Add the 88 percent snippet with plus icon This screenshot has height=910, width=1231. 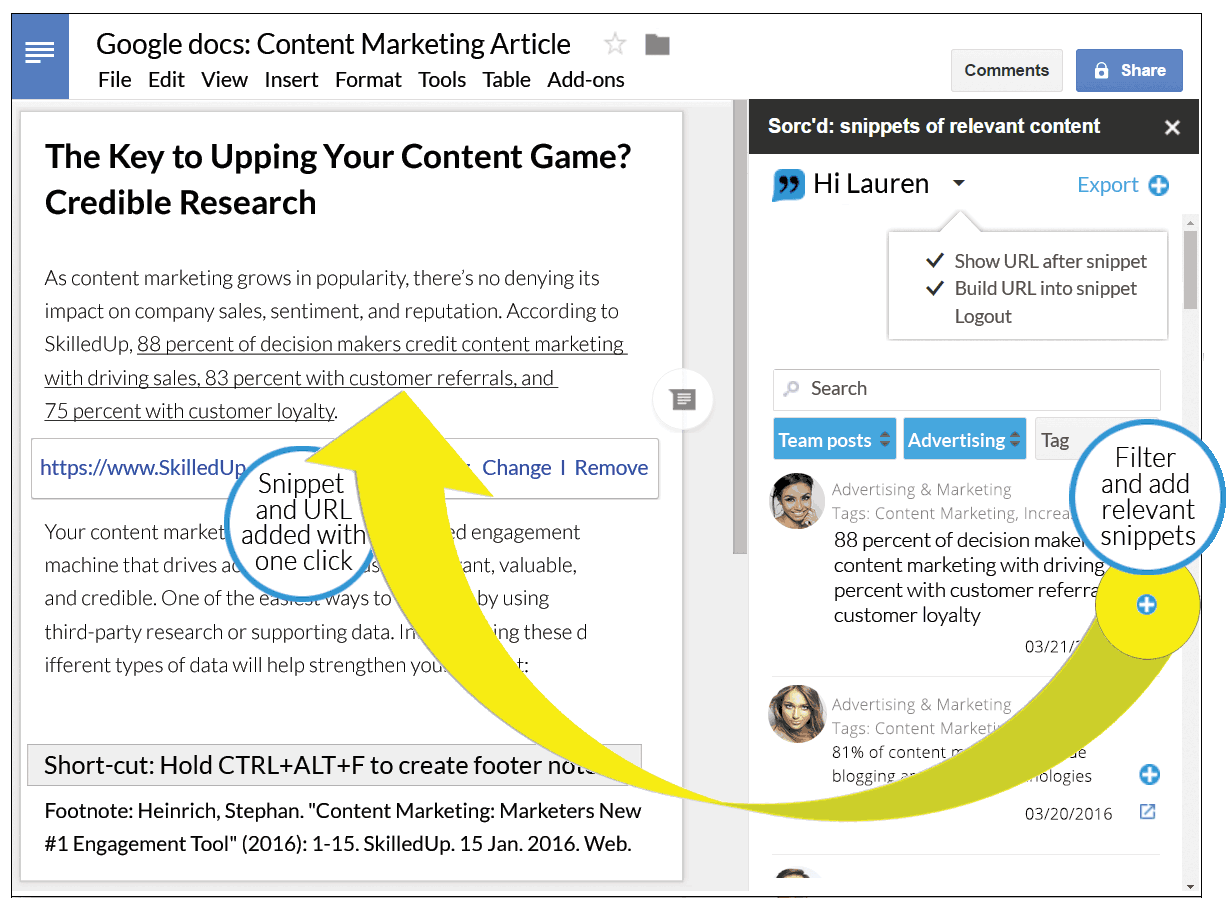pos(1146,604)
